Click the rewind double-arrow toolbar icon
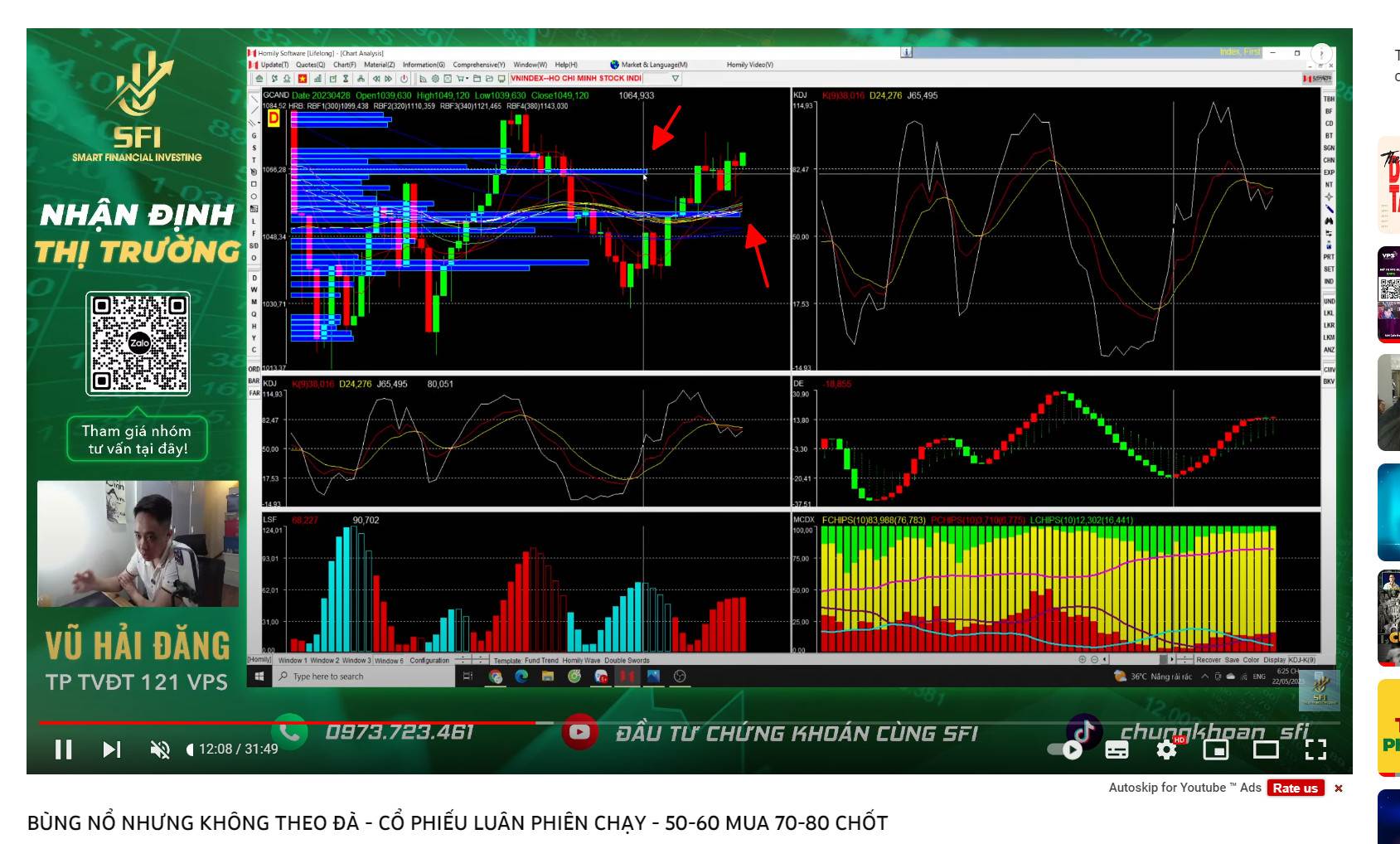 pos(376,79)
